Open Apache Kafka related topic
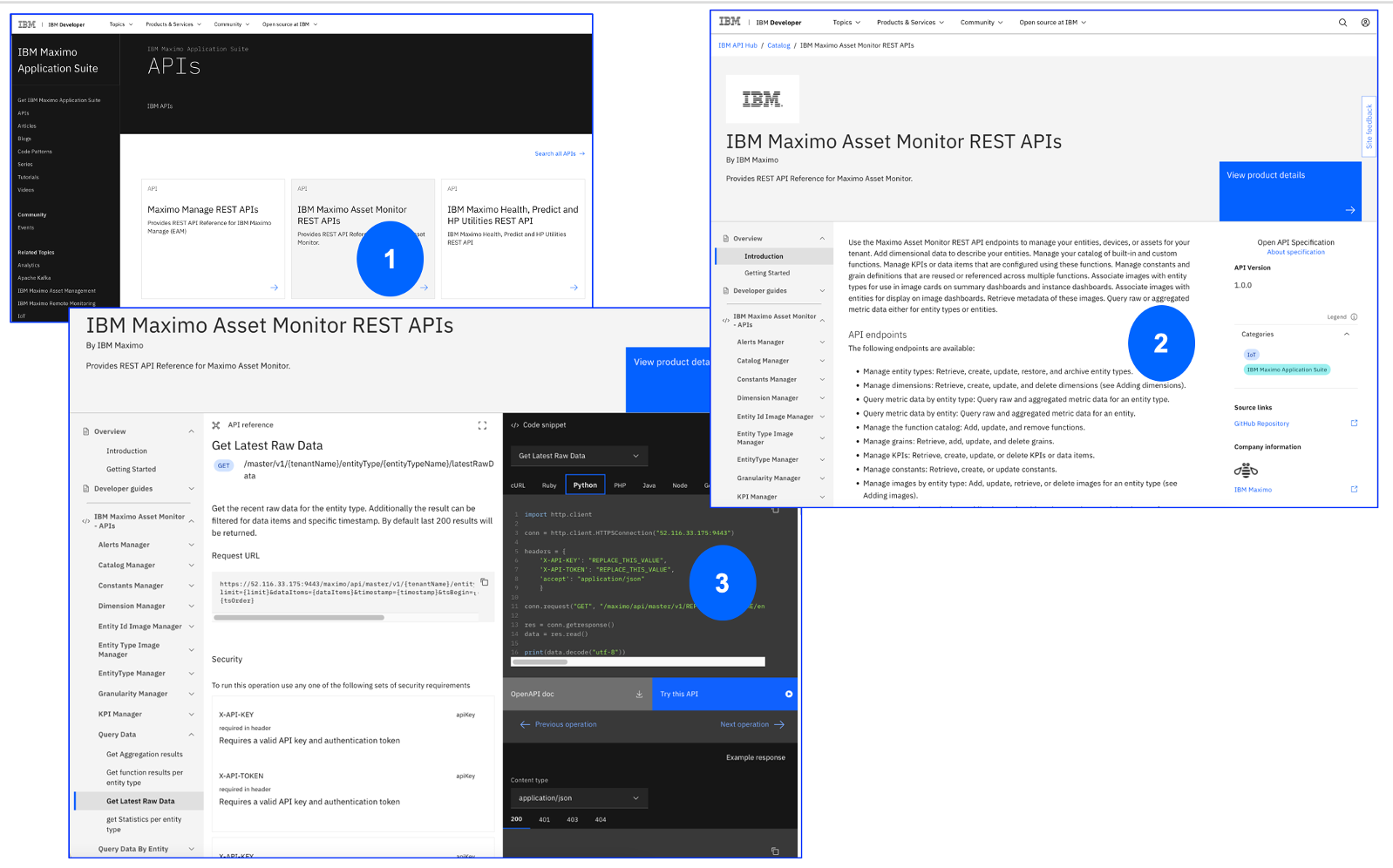Image resolution: width=1393 pixels, height=868 pixels. [34, 278]
